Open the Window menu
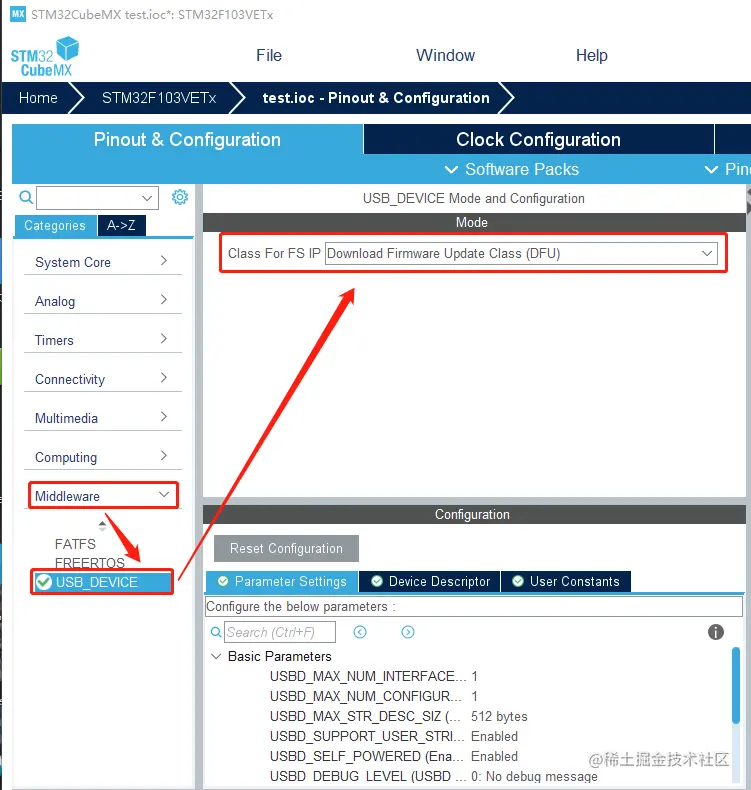Screen dimensions: 751x790 tap(445, 55)
